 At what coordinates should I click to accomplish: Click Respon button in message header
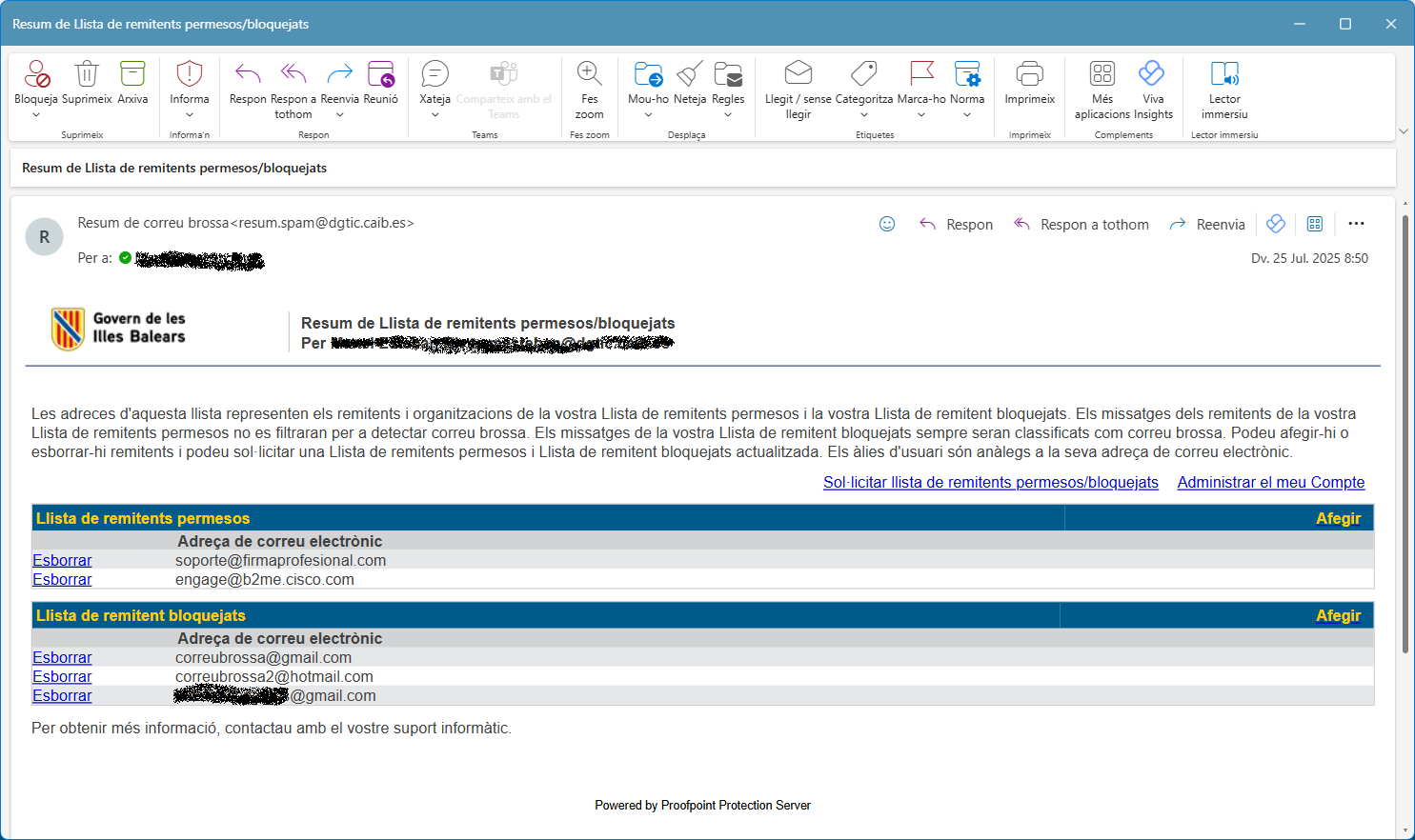pos(956,224)
